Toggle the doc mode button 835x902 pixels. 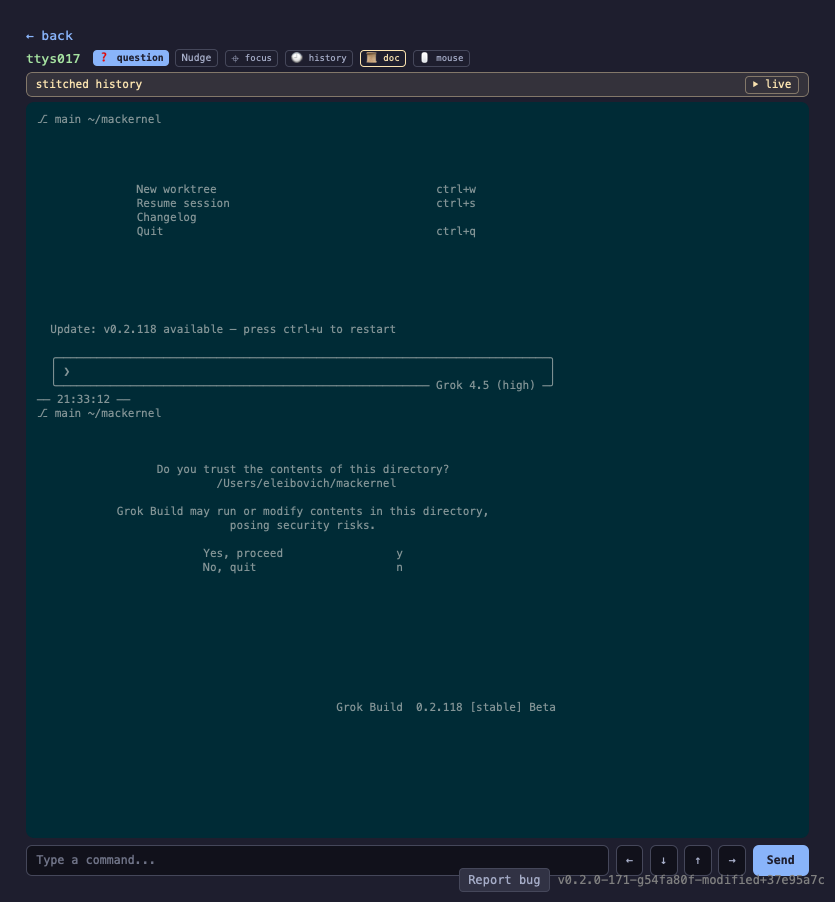click(383, 58)
